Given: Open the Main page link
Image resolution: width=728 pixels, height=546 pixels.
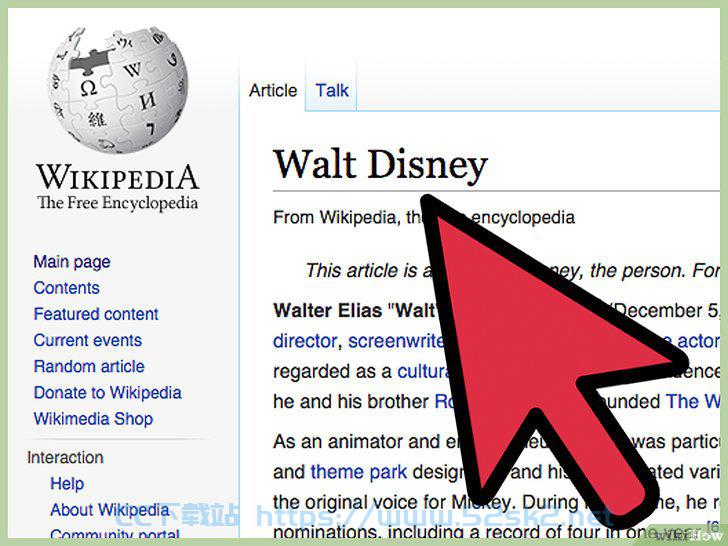Looking at the screenshot, I should [x=72, y=262].
